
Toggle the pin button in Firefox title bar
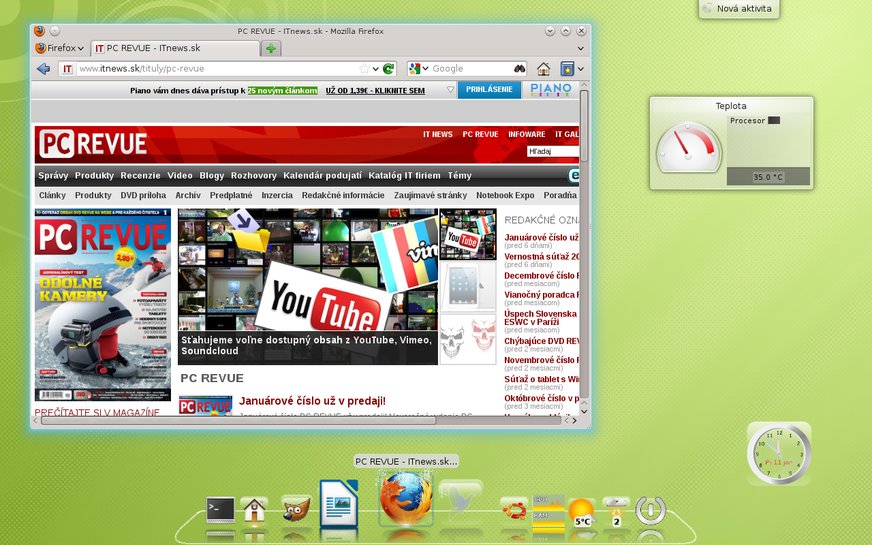pyautogui.click(x=54, y=31)
